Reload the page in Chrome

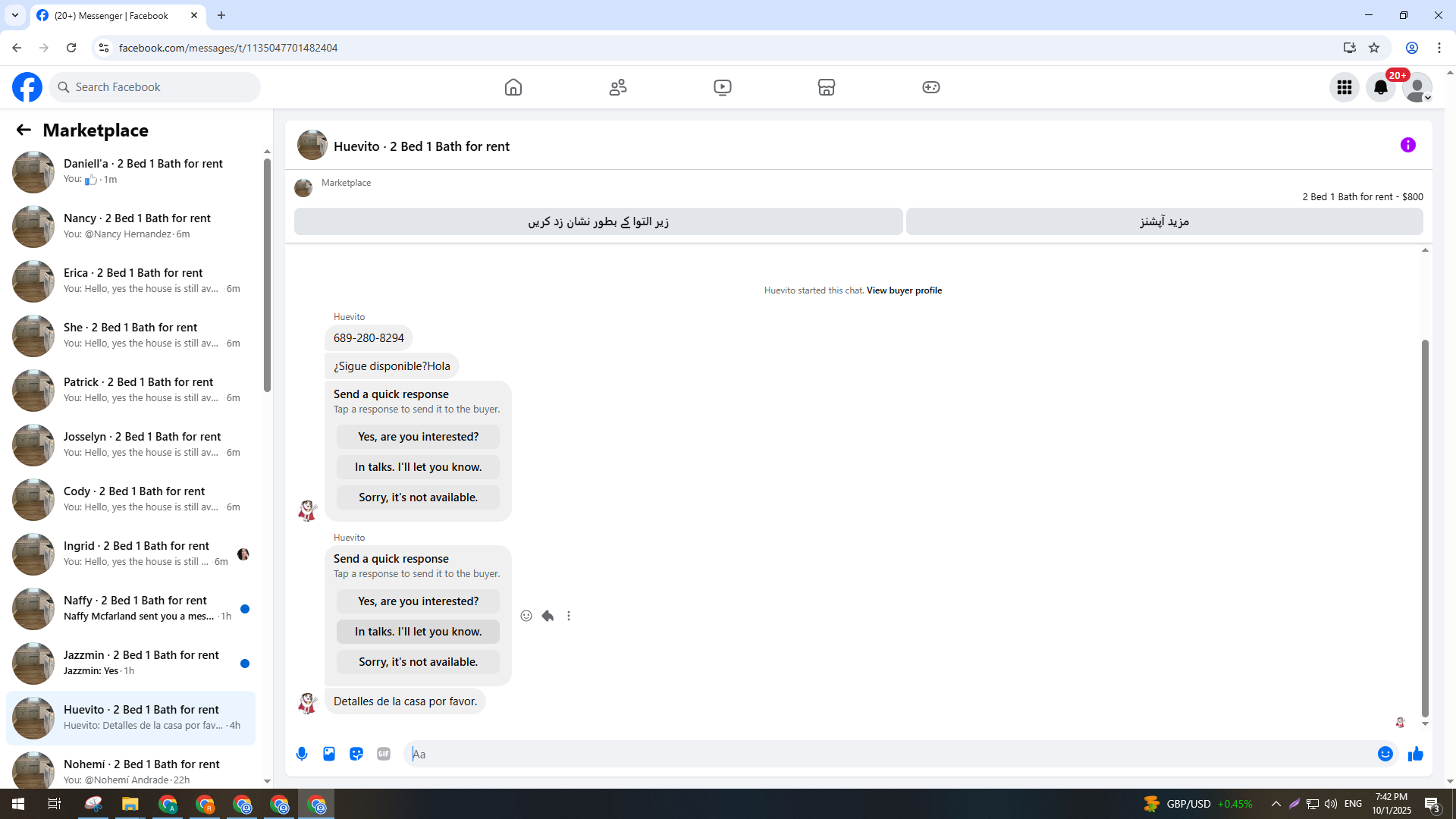point(71,48)
